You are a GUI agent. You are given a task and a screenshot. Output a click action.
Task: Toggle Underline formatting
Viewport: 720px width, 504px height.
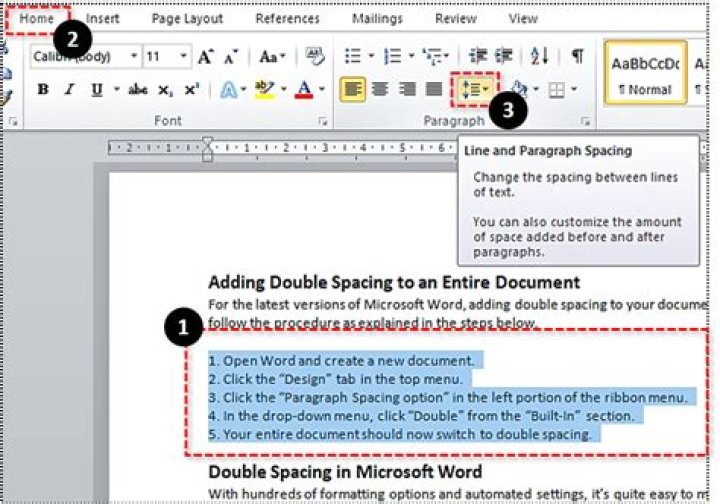(97, 90)
